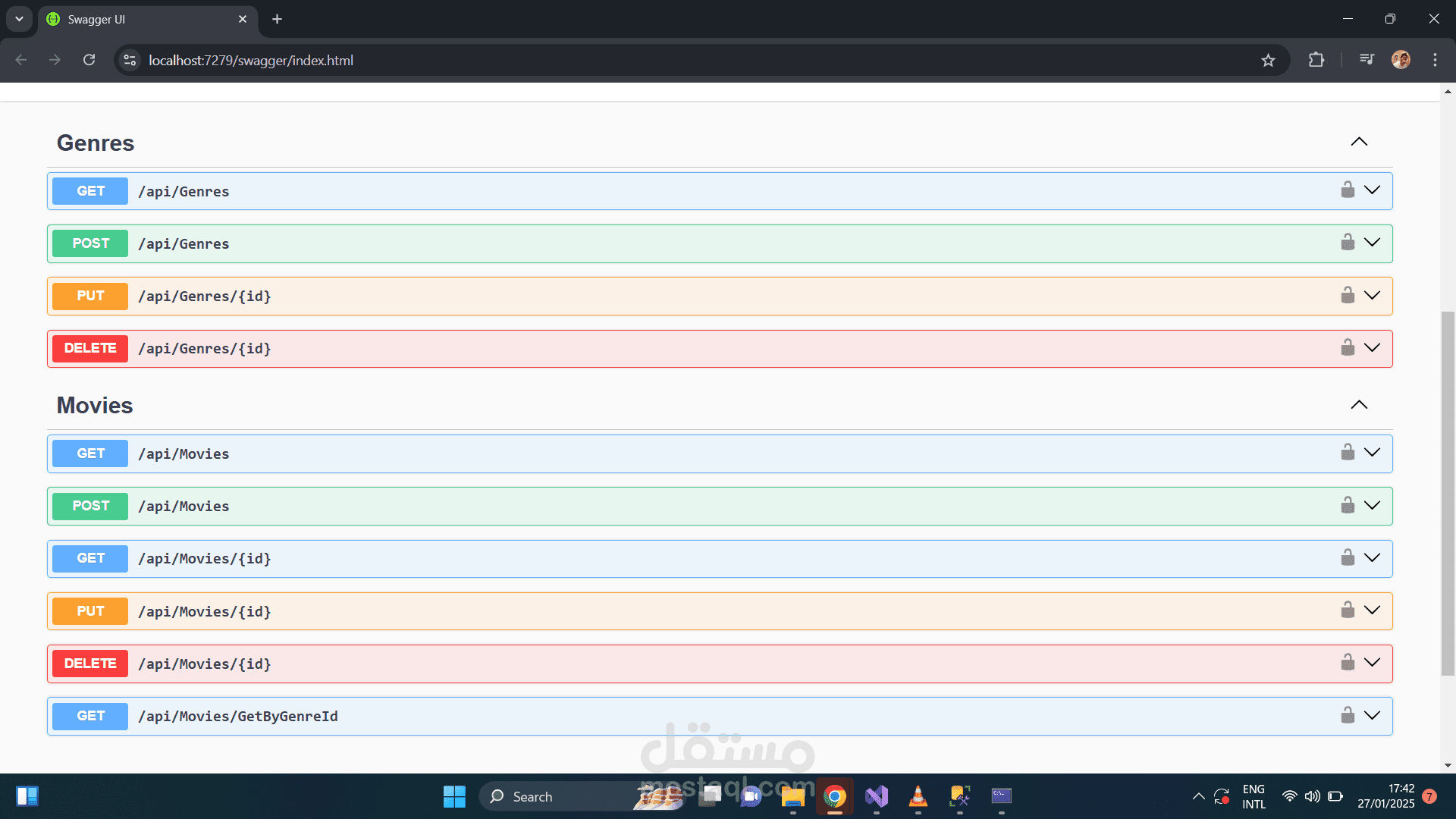Click the lock icon on PUT /api/Genres/{id}

[1348, 295]
